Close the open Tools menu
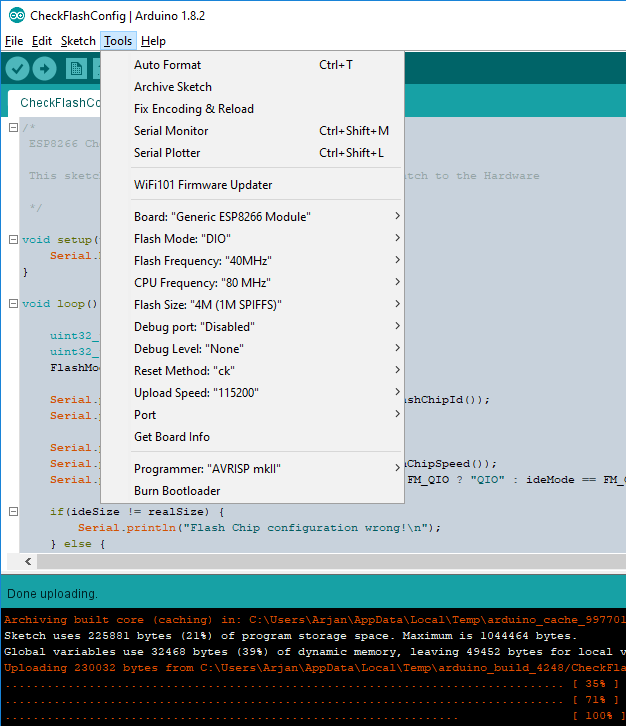The height and width of the screenshot is (726, 626). (x=118, y=41)
